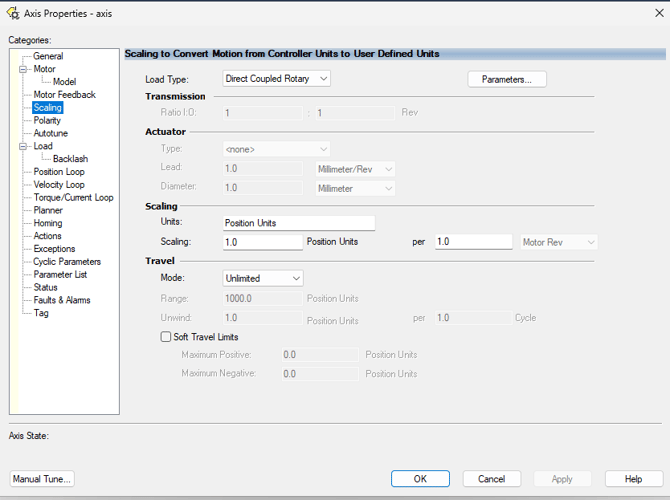Open the Manual Tune... dialog
The width and height of the screenshot is (670, 500).
tap(42, 479)
